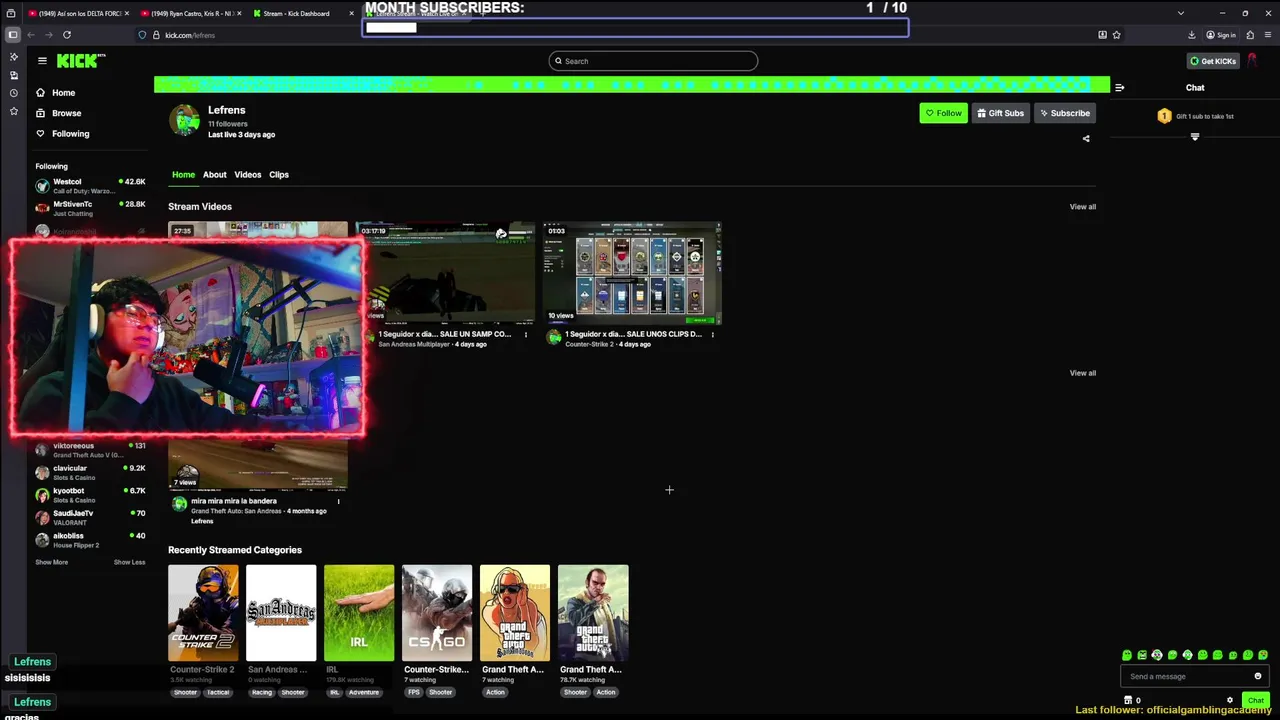Open CS:GO category card

coord(437,613)
